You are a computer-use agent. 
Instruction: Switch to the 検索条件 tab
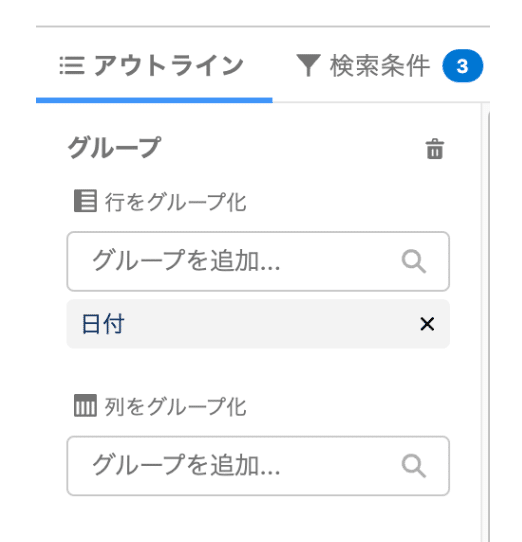[x=389, y=65]
